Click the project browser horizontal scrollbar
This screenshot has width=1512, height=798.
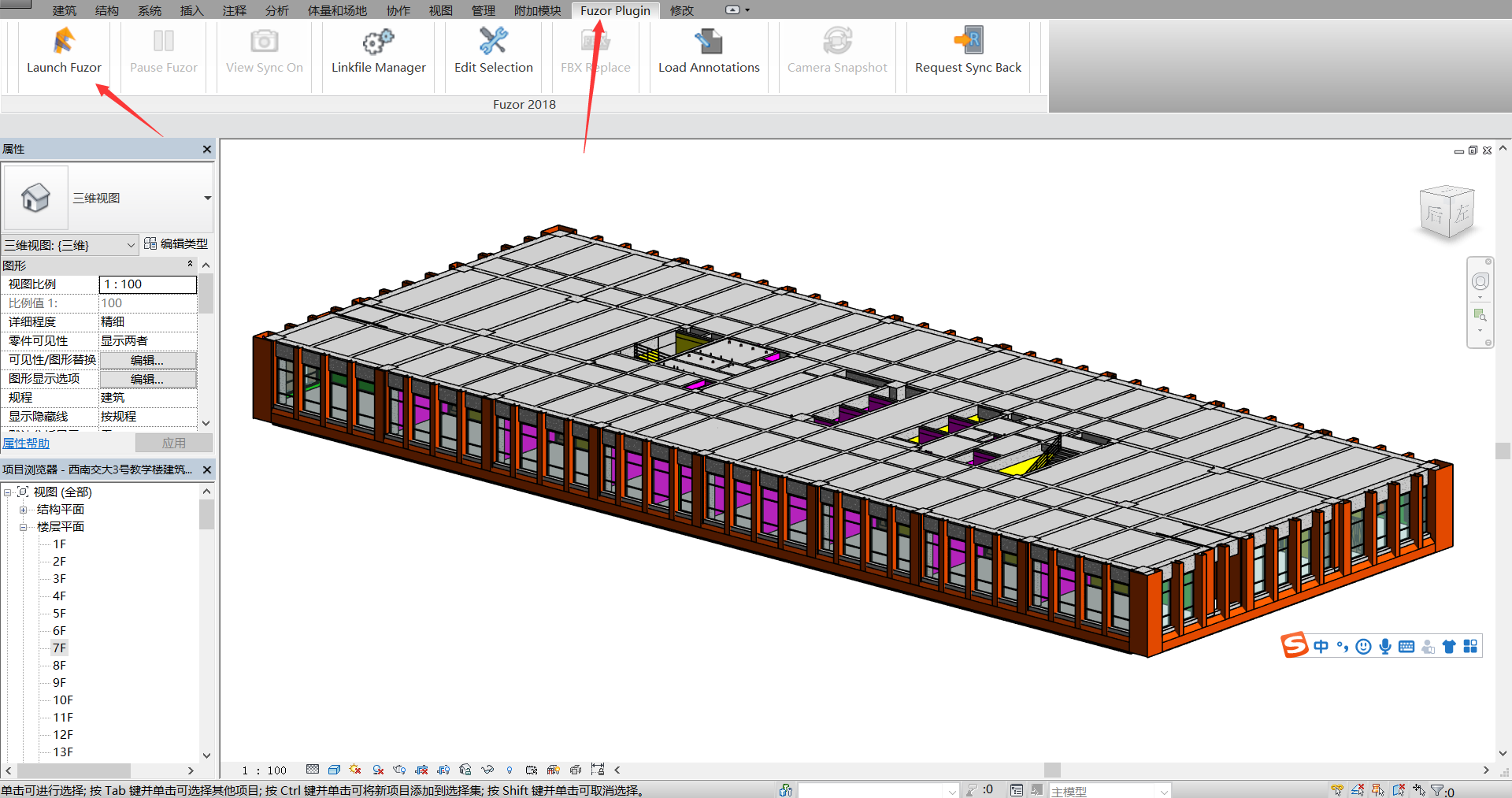(74, 770)
